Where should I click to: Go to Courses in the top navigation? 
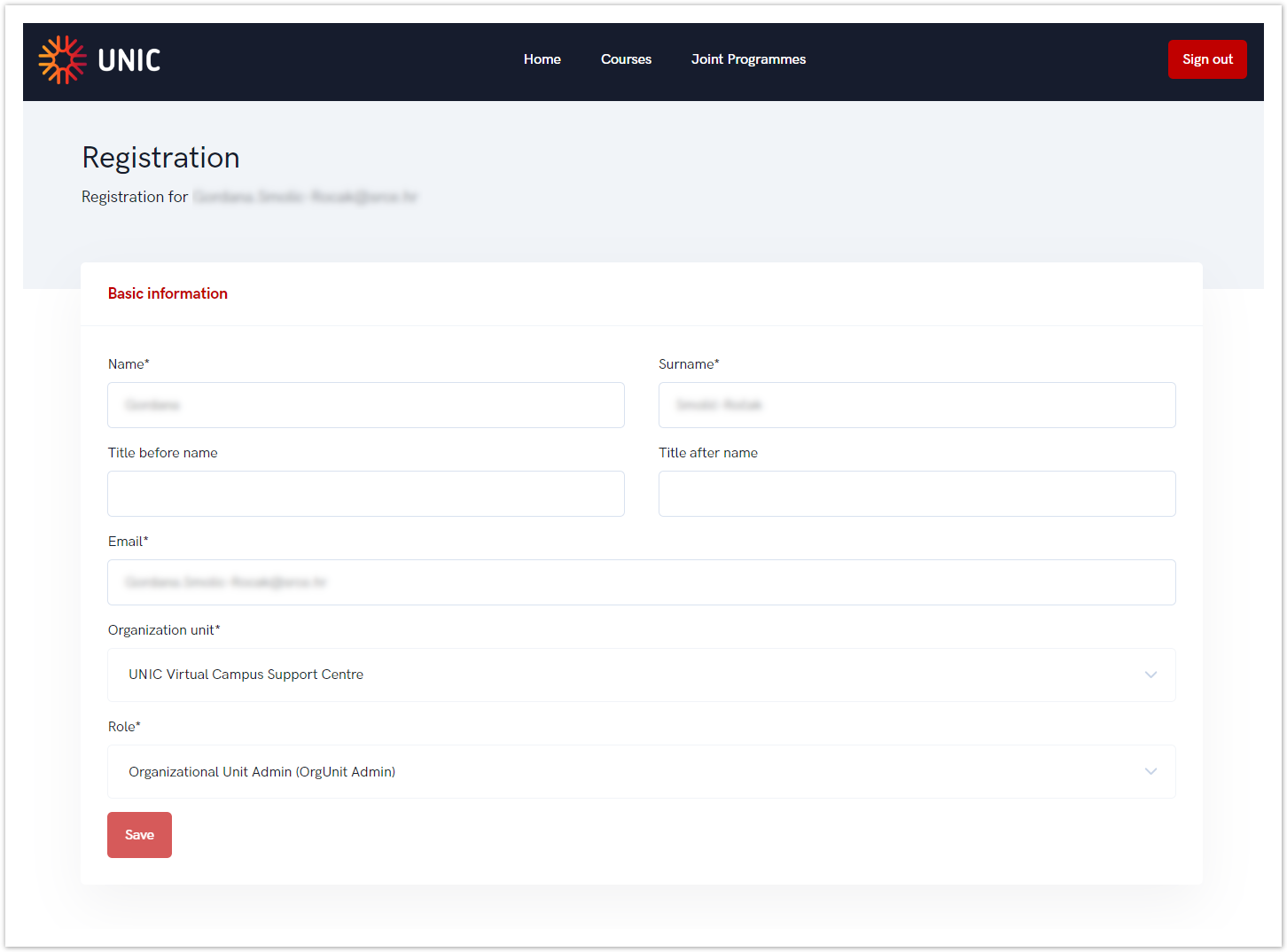626,59
